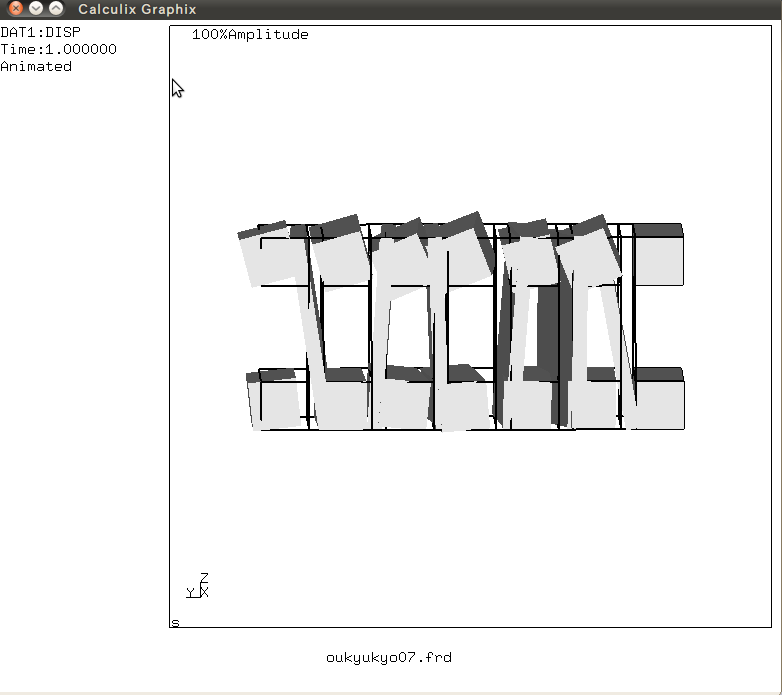Image resolution: width=782 pixels, height=695 pixels.
Task: Minimize the Calculix Graphix window
Action: (x=35, y=8)
